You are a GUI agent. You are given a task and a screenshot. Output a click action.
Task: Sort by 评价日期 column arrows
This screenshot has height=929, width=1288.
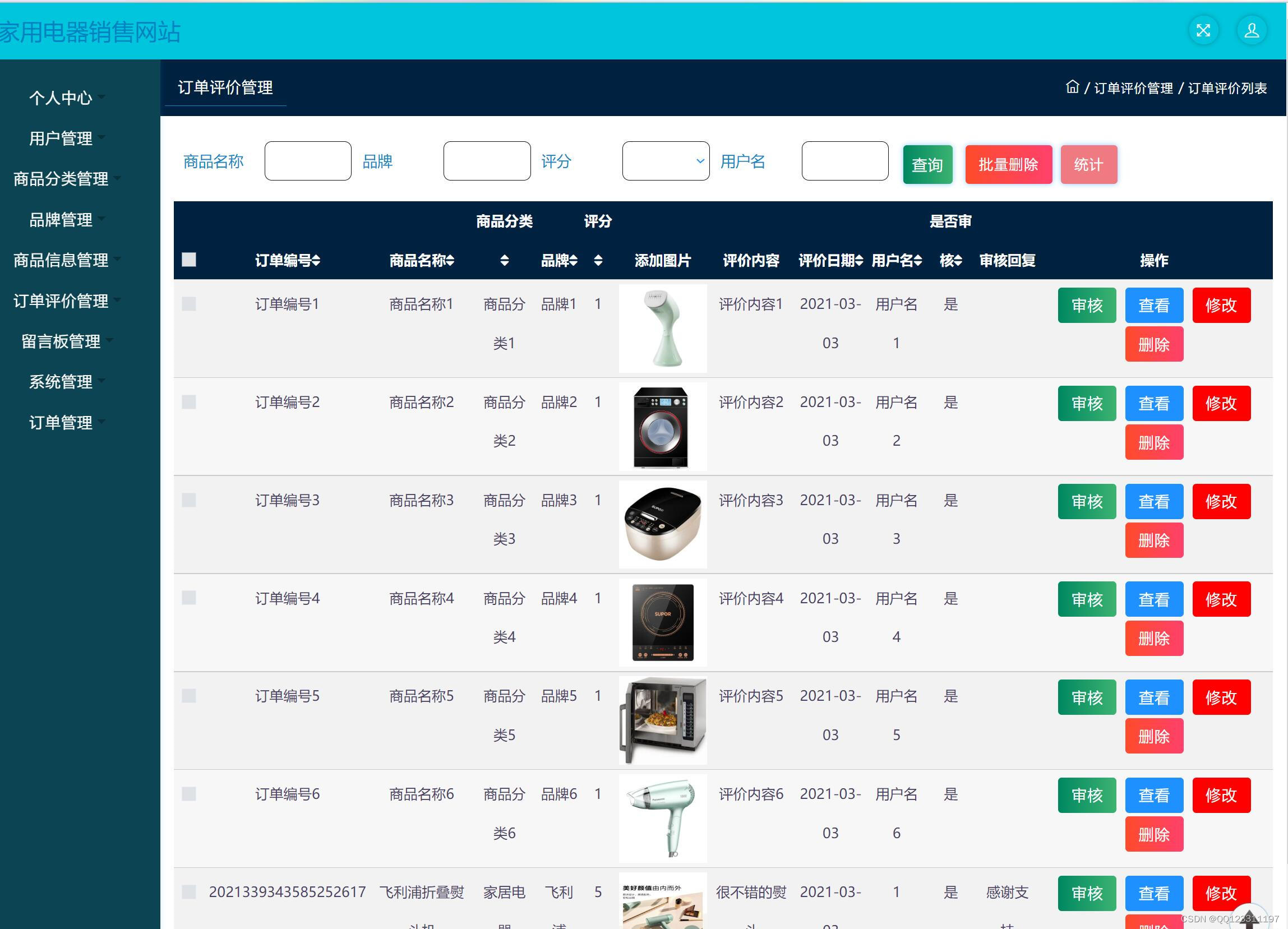click(859, 261)
